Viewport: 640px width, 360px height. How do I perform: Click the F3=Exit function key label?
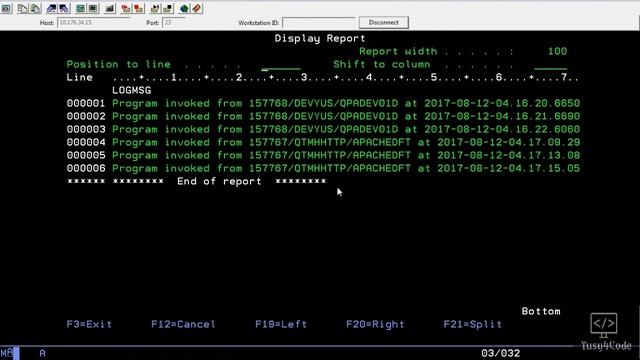[89, 324]
